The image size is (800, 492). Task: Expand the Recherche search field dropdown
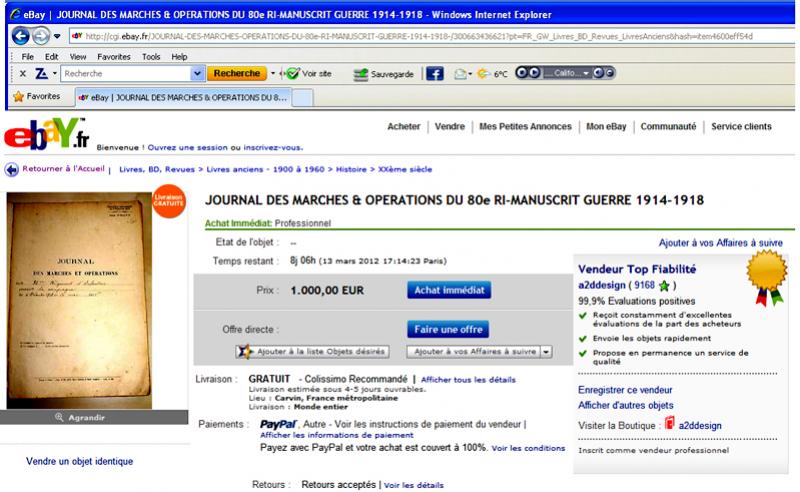tap(198, 73)
